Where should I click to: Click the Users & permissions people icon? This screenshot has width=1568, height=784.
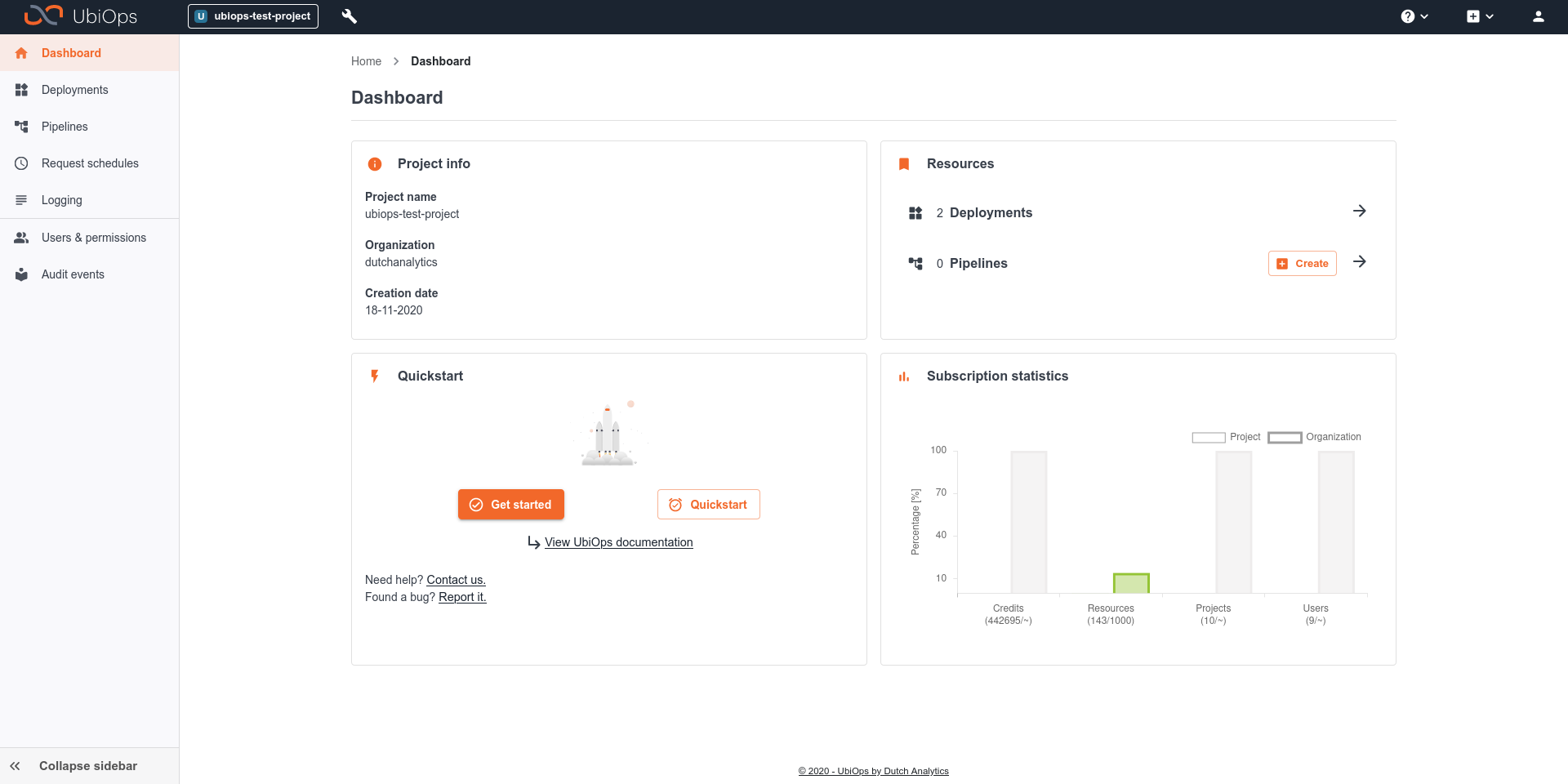click(21, 238)
